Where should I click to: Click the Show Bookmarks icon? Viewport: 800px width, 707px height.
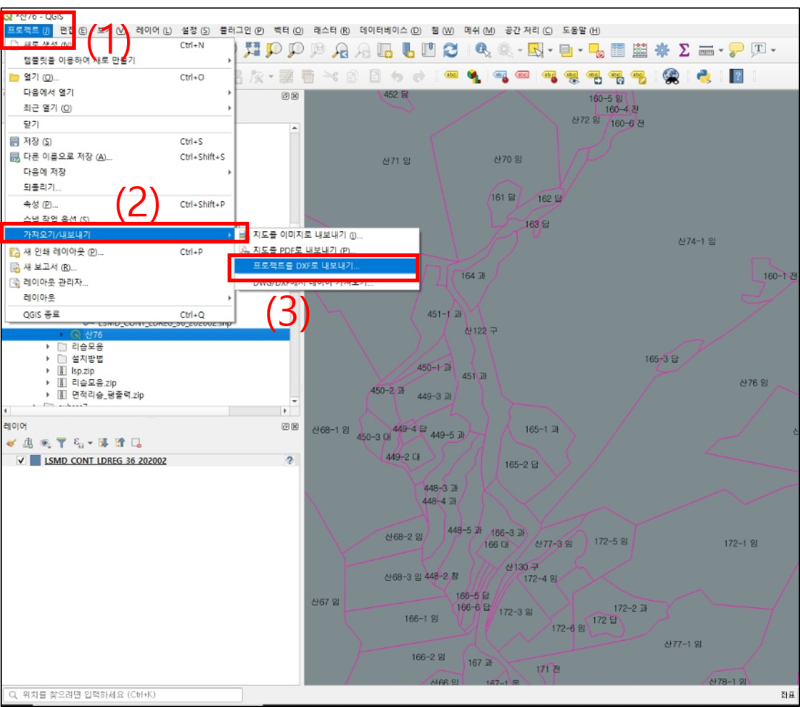tap(429, 50)
